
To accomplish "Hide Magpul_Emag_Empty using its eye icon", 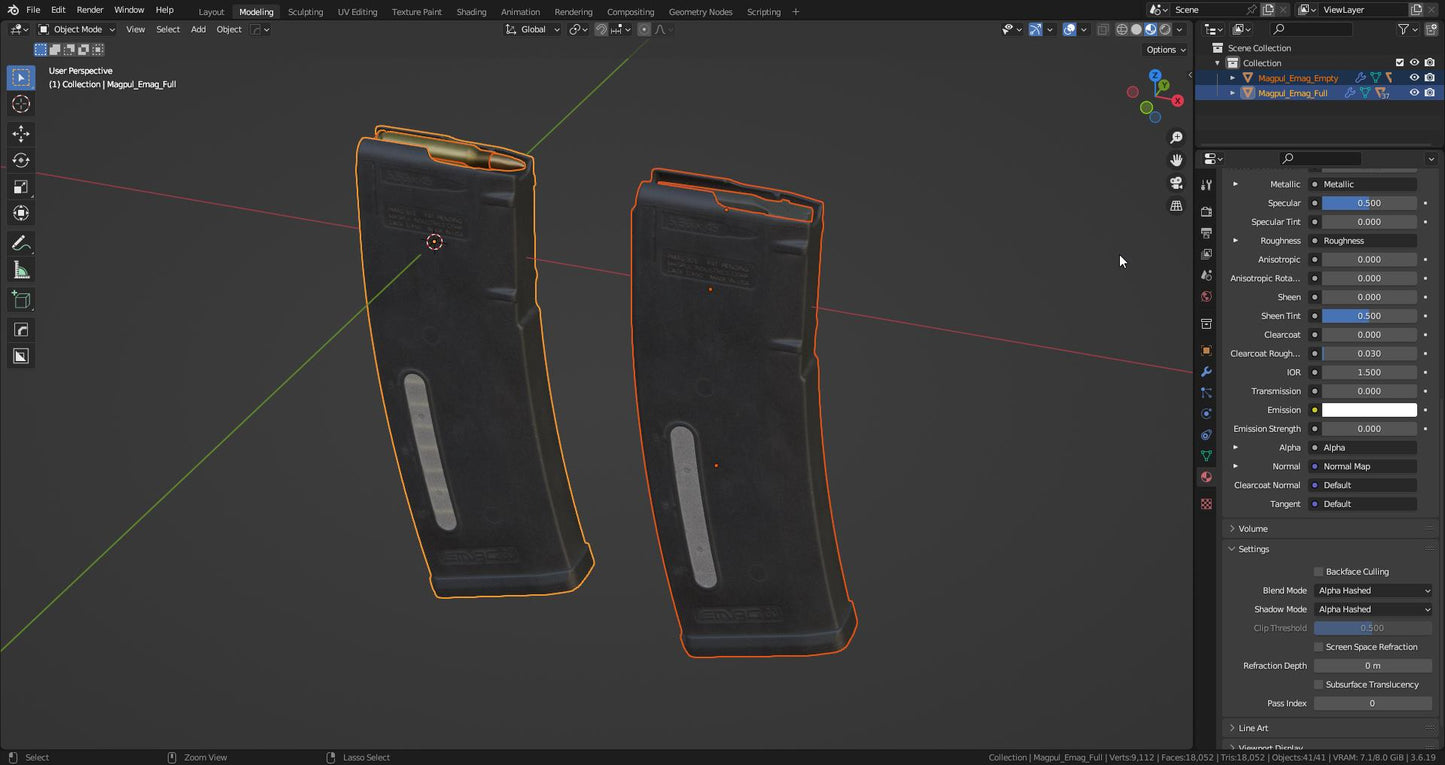I will point(1414,78).
